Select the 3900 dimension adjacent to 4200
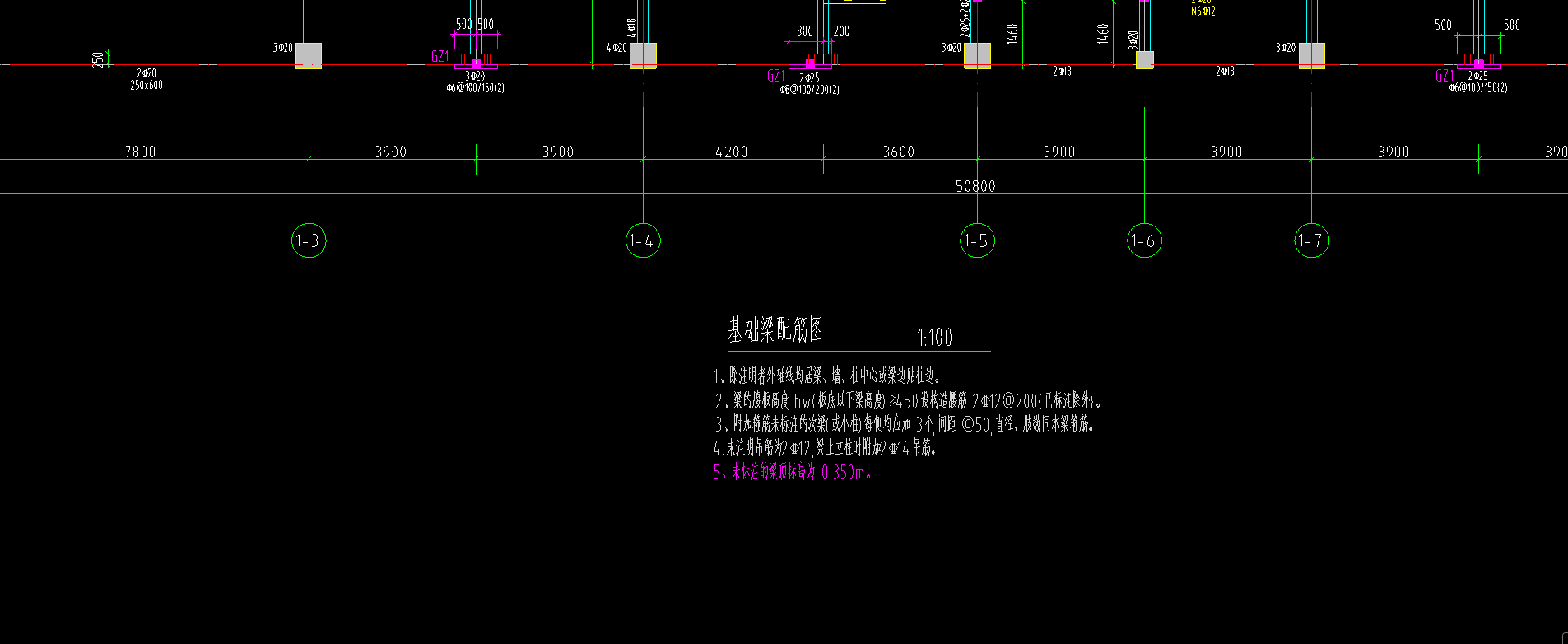Viewport: 1568px width, 644px height. click(558, 152)
